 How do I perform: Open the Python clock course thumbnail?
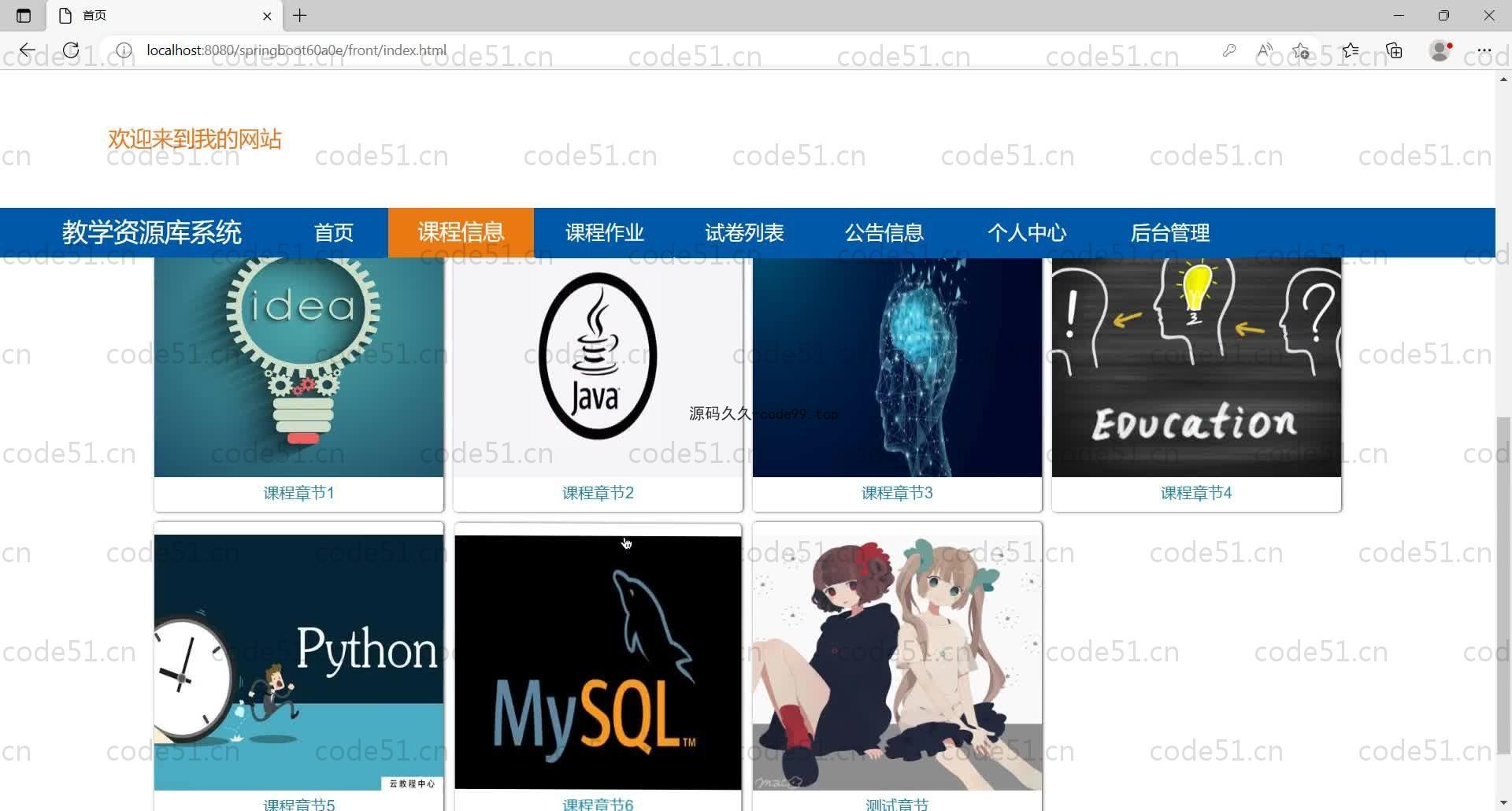coord(298,662)
